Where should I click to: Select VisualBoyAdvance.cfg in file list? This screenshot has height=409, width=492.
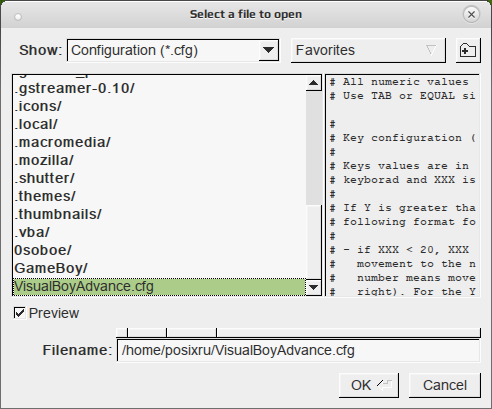pyautogui.click(x=159, y=287)
